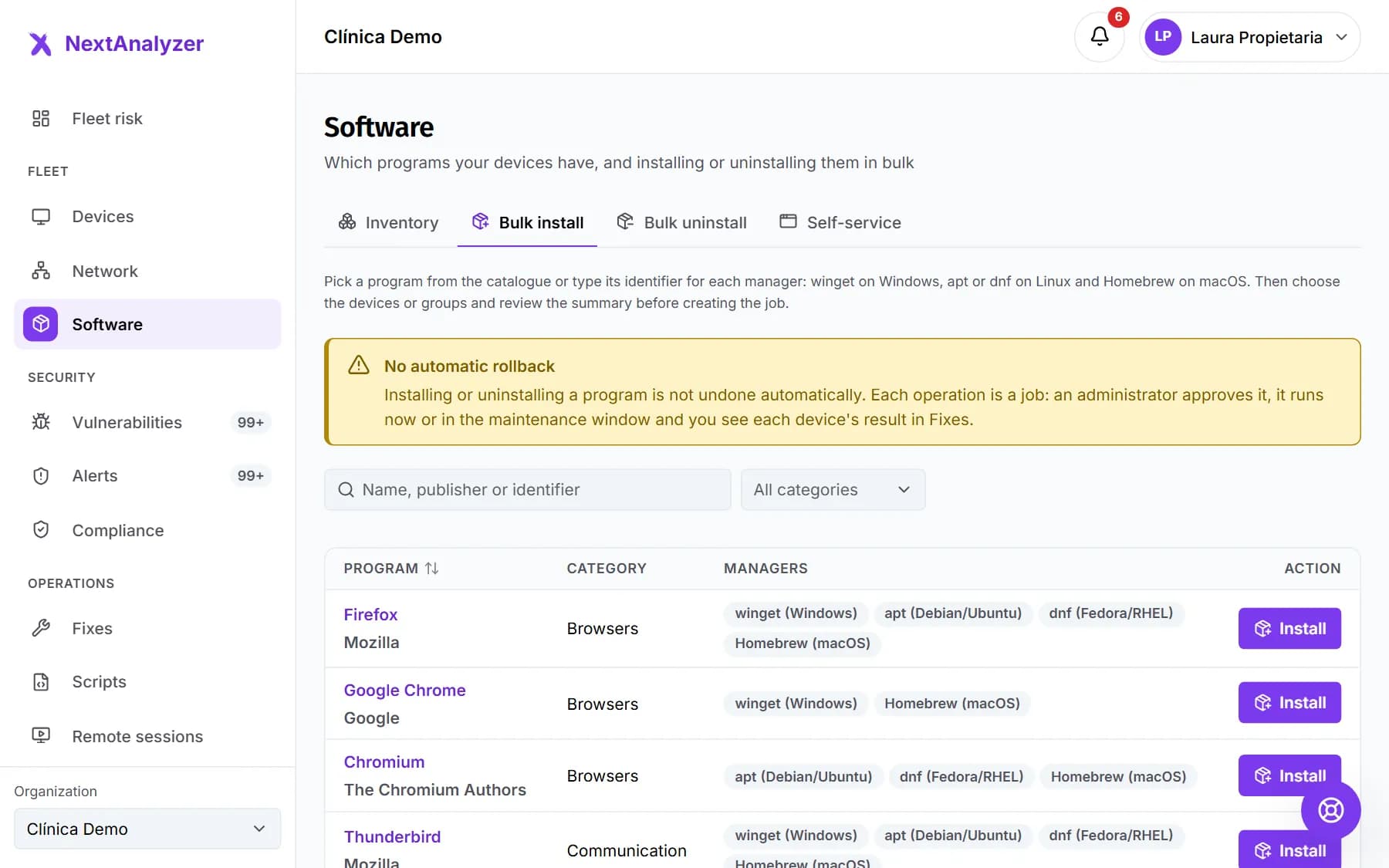Screen dimensions: 1389x868
Task: Open the All categories dropdown
Action: [x=833, y=490]
